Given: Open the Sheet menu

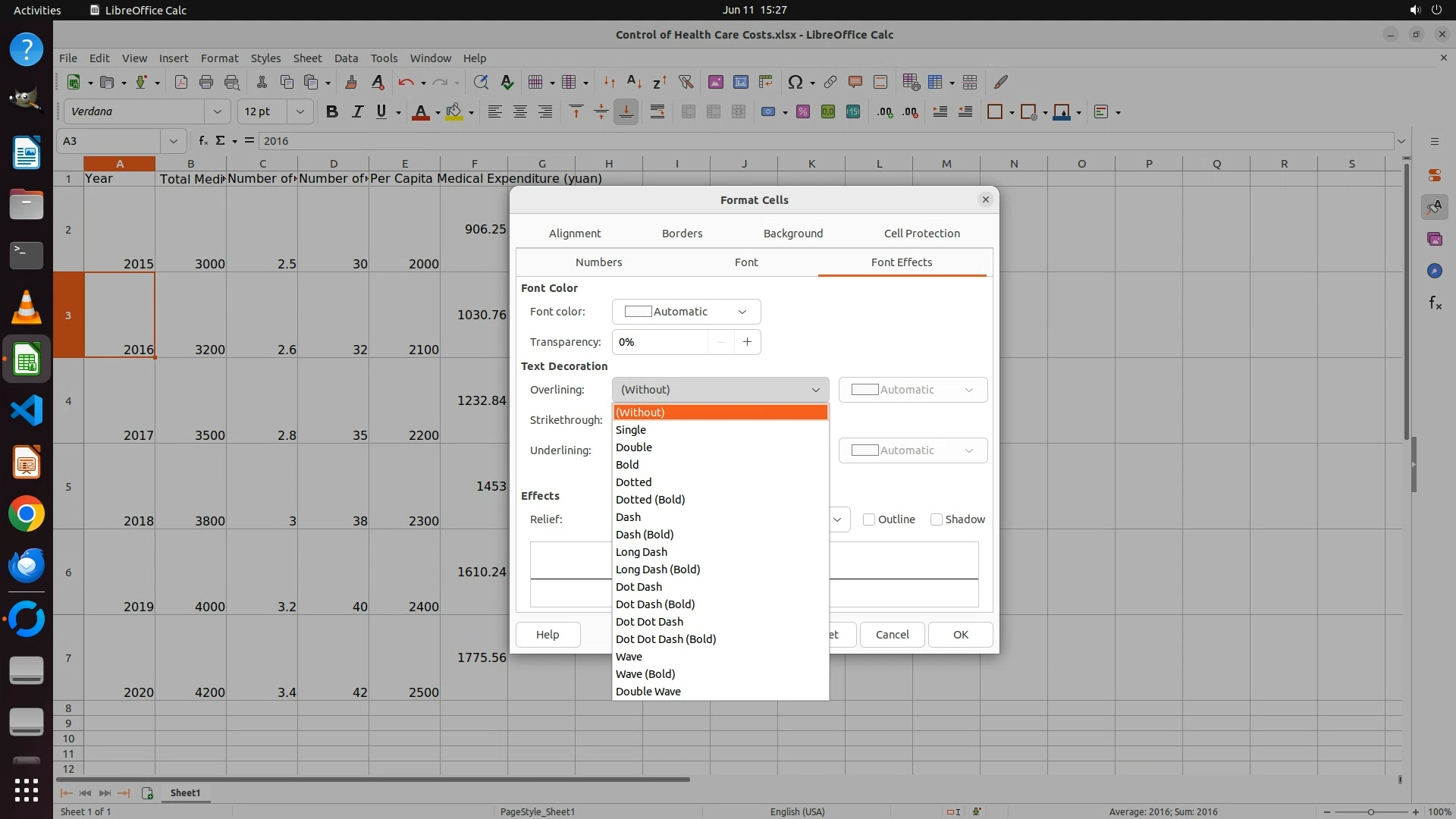Looking at the screenshot, I should pyautogui.click(x=307, y=58).
